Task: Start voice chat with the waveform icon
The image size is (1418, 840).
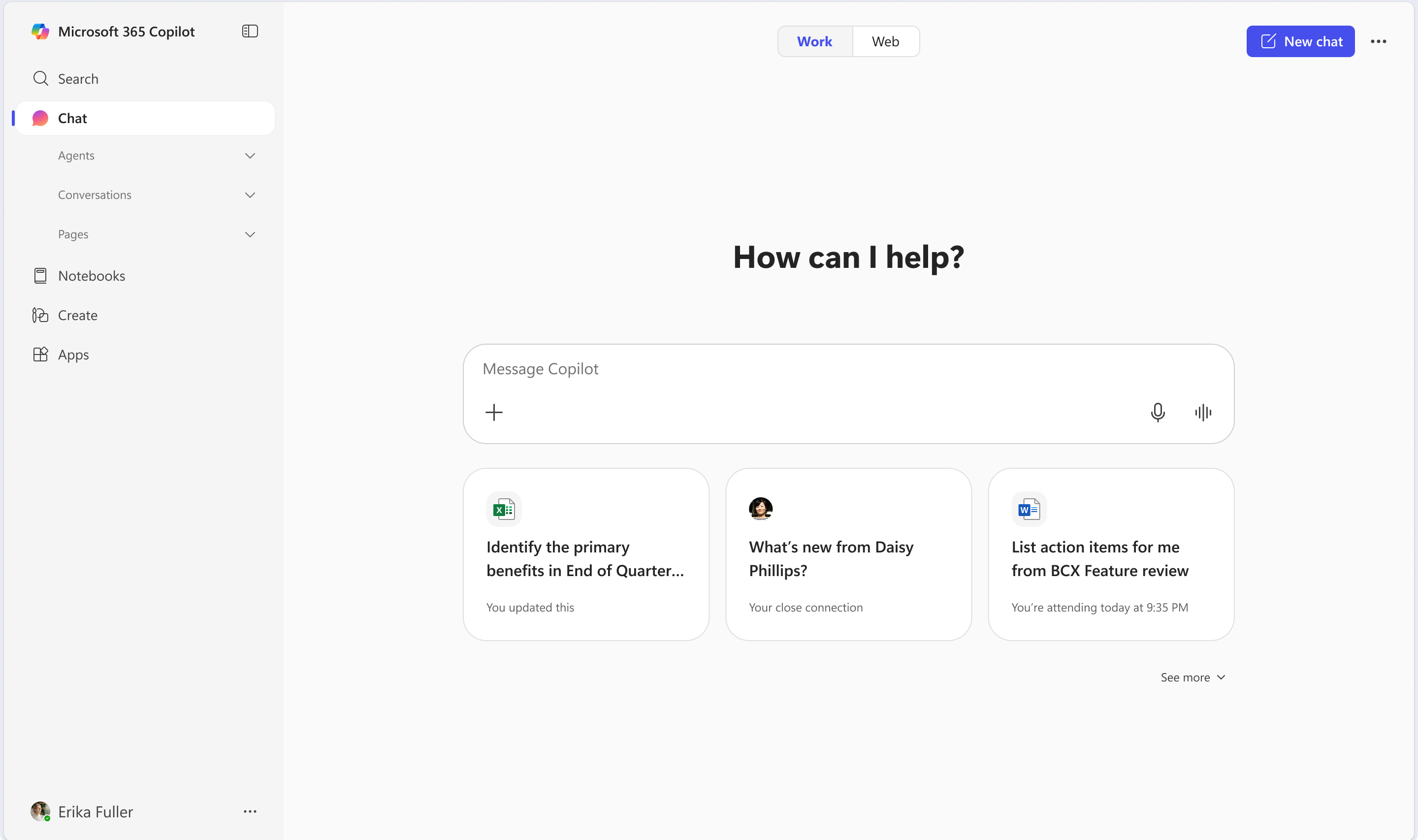Action: tap(1202, 412)
